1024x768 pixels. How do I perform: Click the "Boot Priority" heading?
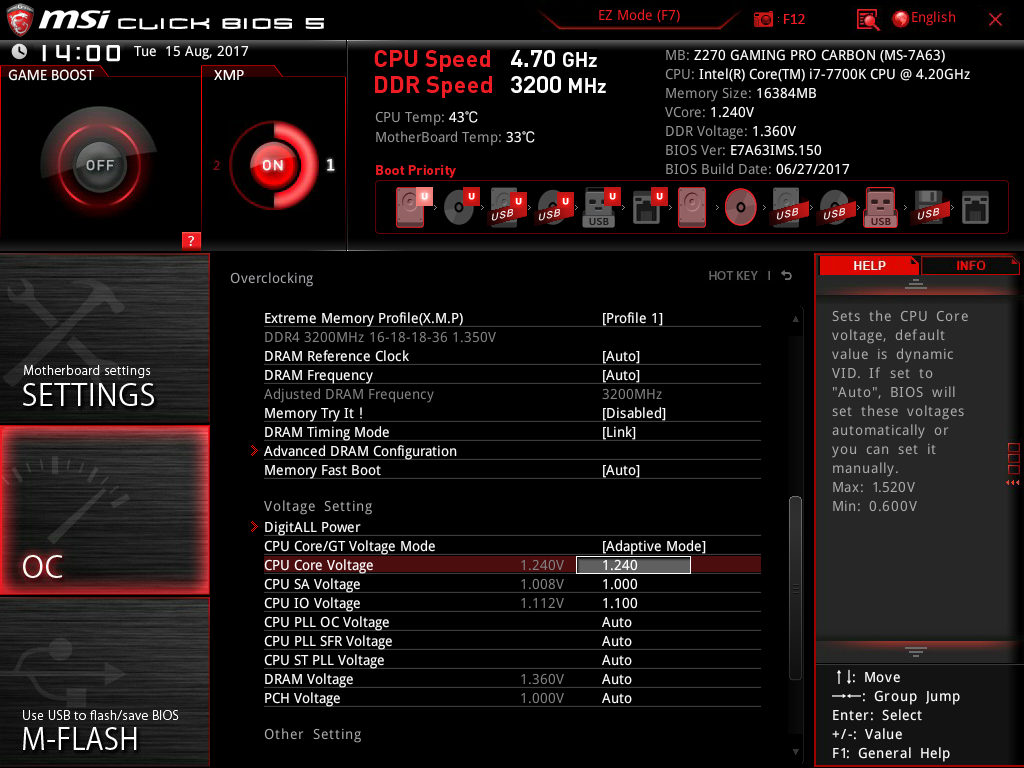click(415, 170)
